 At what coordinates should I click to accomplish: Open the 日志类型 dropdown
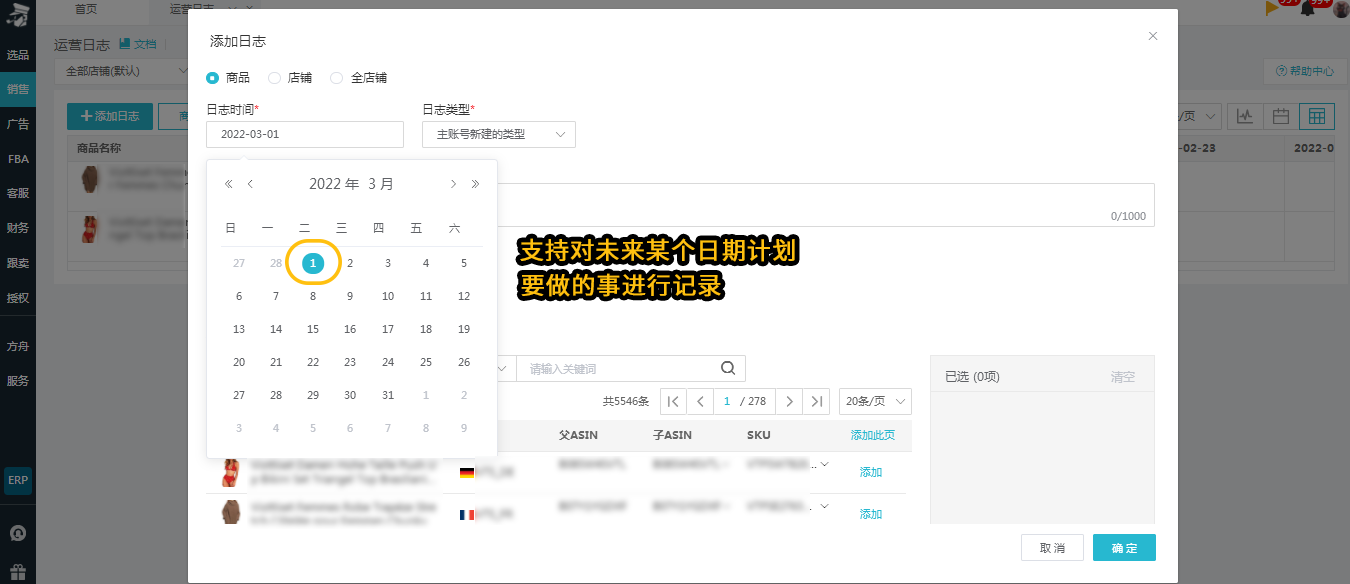click(x=499, y=134)
